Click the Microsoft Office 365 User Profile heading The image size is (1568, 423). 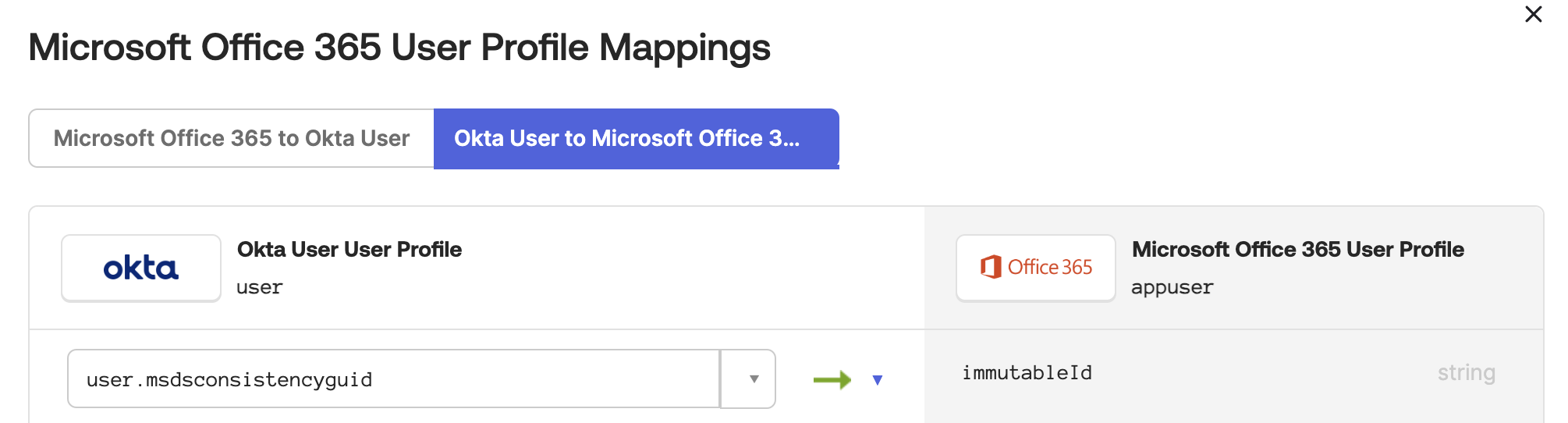(x=1298, y=250)
